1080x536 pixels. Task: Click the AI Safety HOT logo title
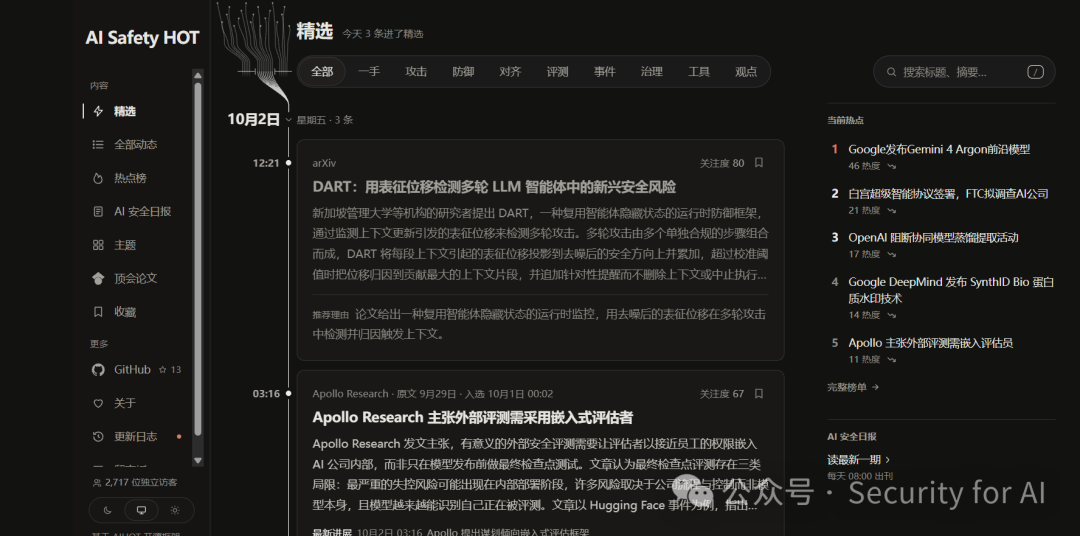[143, 38]
